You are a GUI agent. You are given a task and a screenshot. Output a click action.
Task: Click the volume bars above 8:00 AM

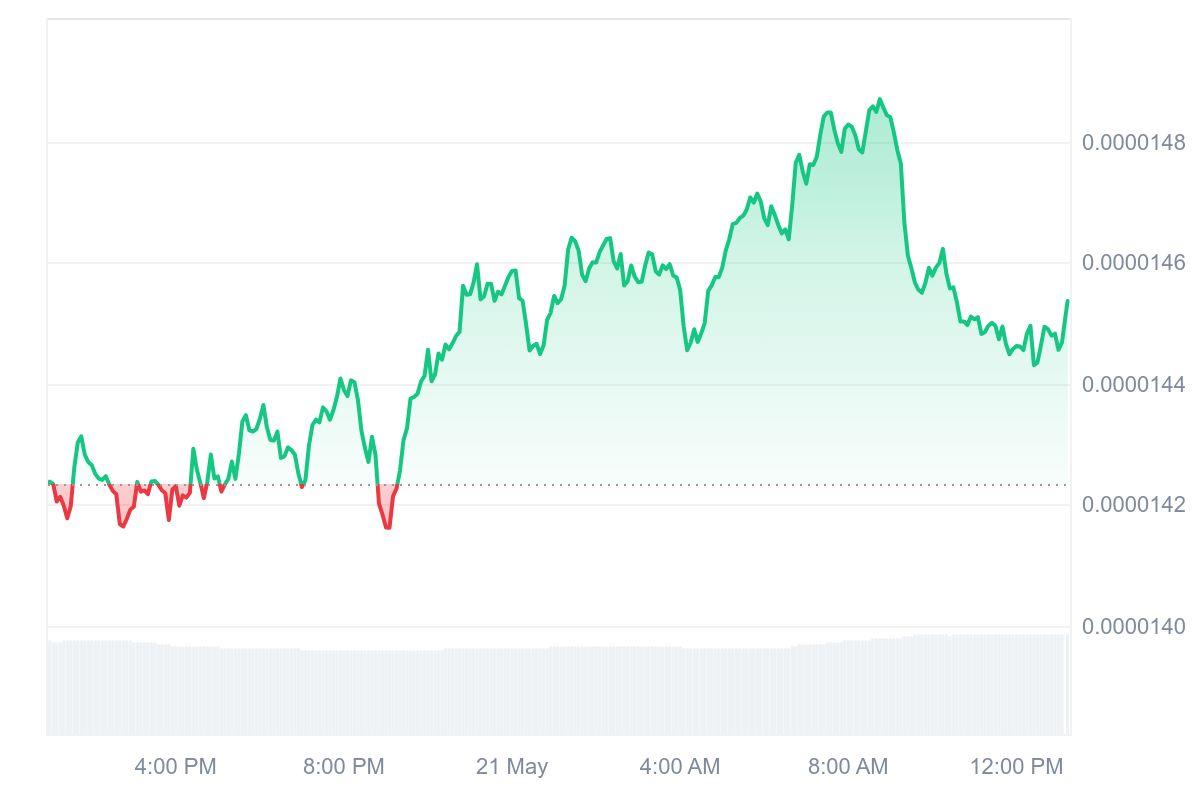(848, 688)
